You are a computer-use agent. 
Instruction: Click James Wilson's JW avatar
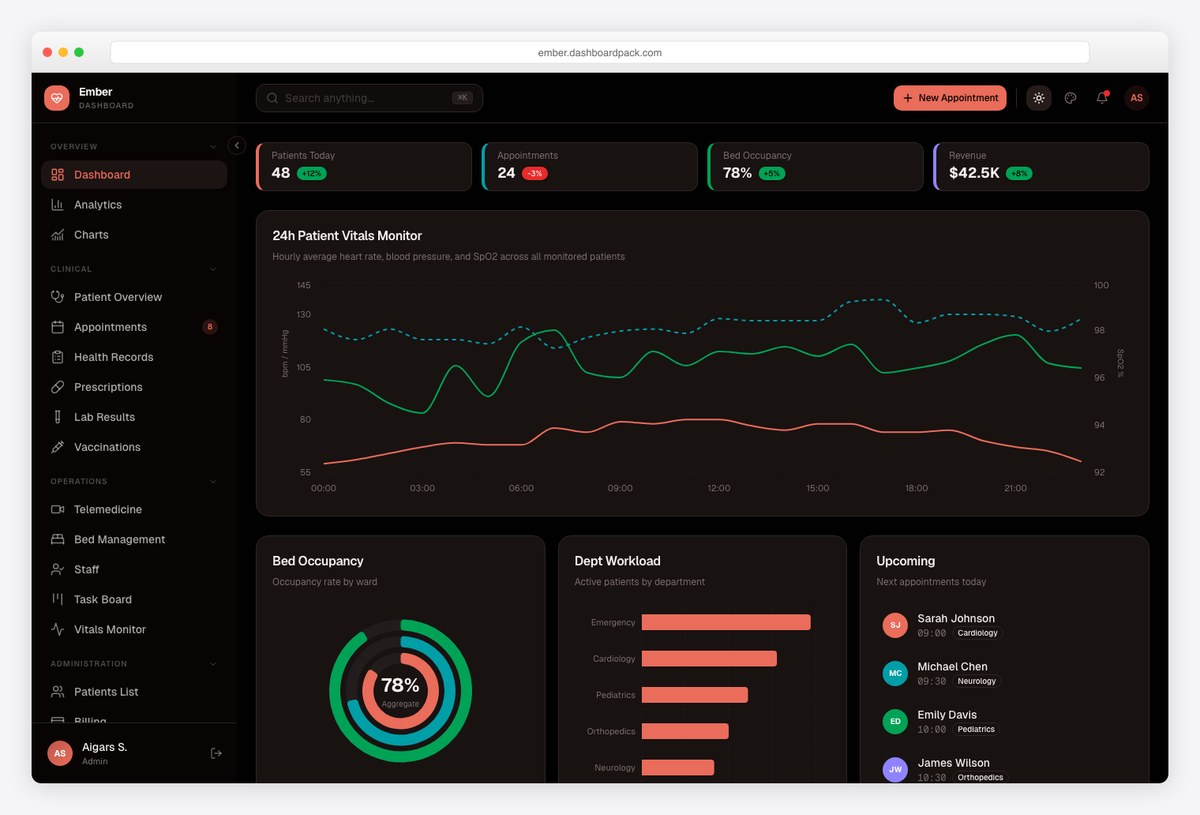click(895, 769)
